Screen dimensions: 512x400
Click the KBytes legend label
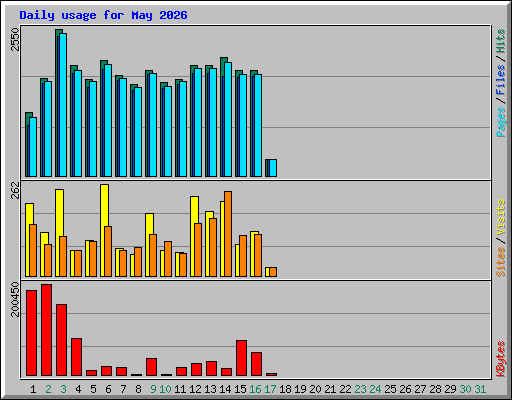coord(501,359)
